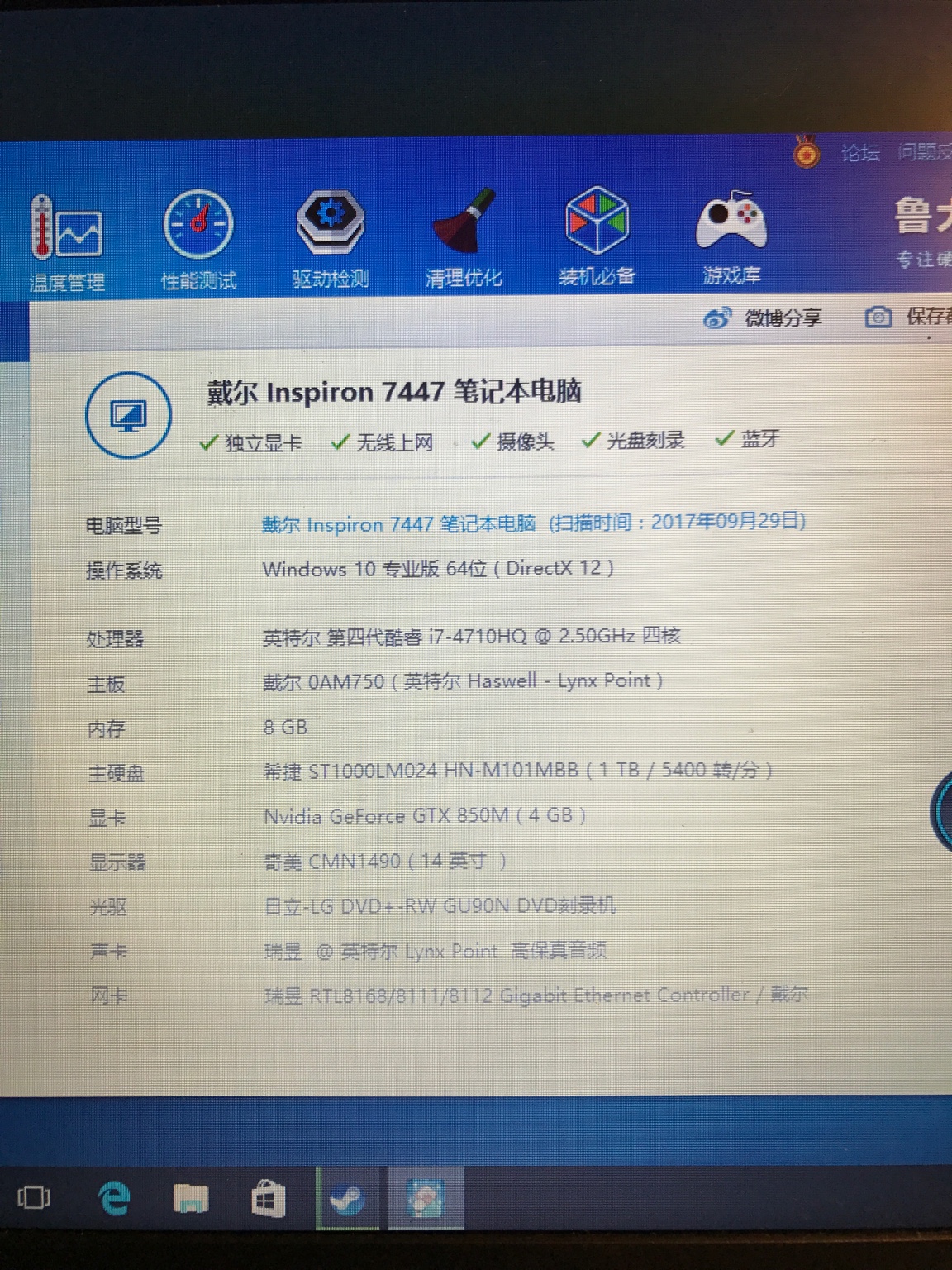Click the 主硬盘 row label

click(x=117, y=773)
